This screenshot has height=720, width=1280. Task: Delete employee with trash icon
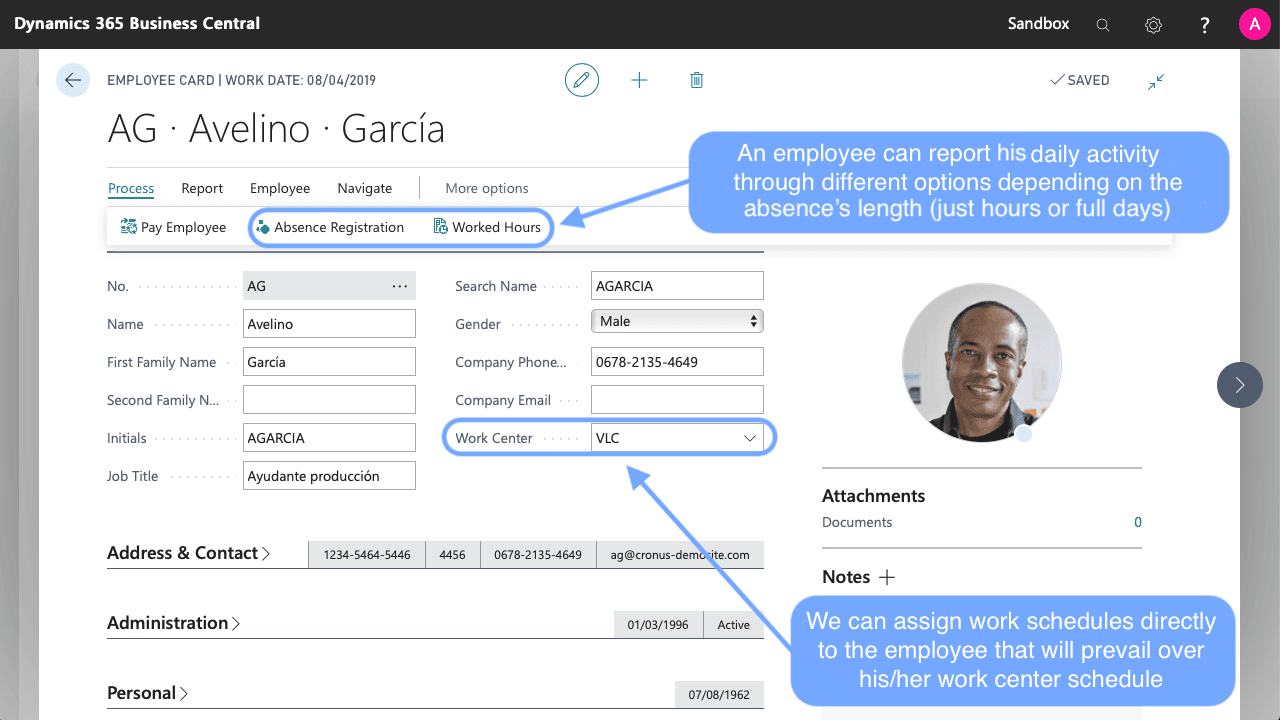coord(697,80)
